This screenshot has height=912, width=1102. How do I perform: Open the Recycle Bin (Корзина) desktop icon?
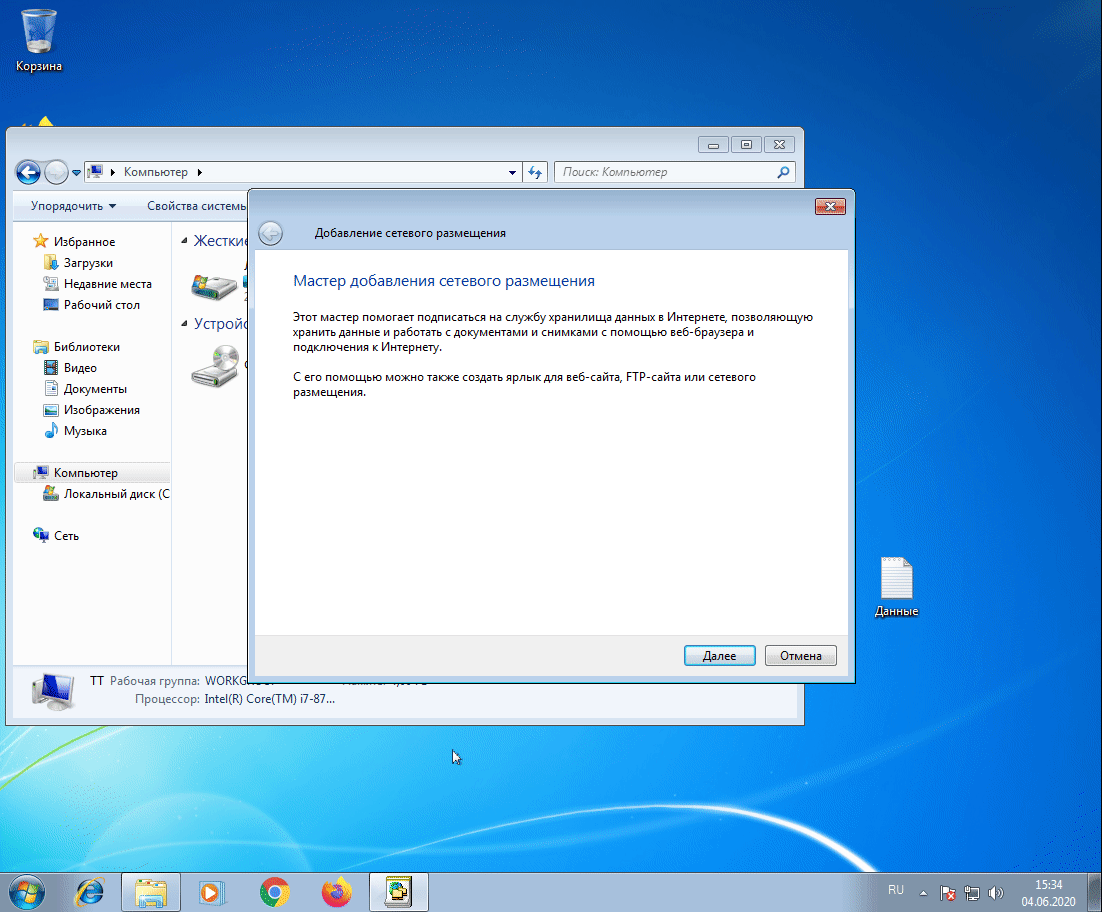tap(39, 41)
